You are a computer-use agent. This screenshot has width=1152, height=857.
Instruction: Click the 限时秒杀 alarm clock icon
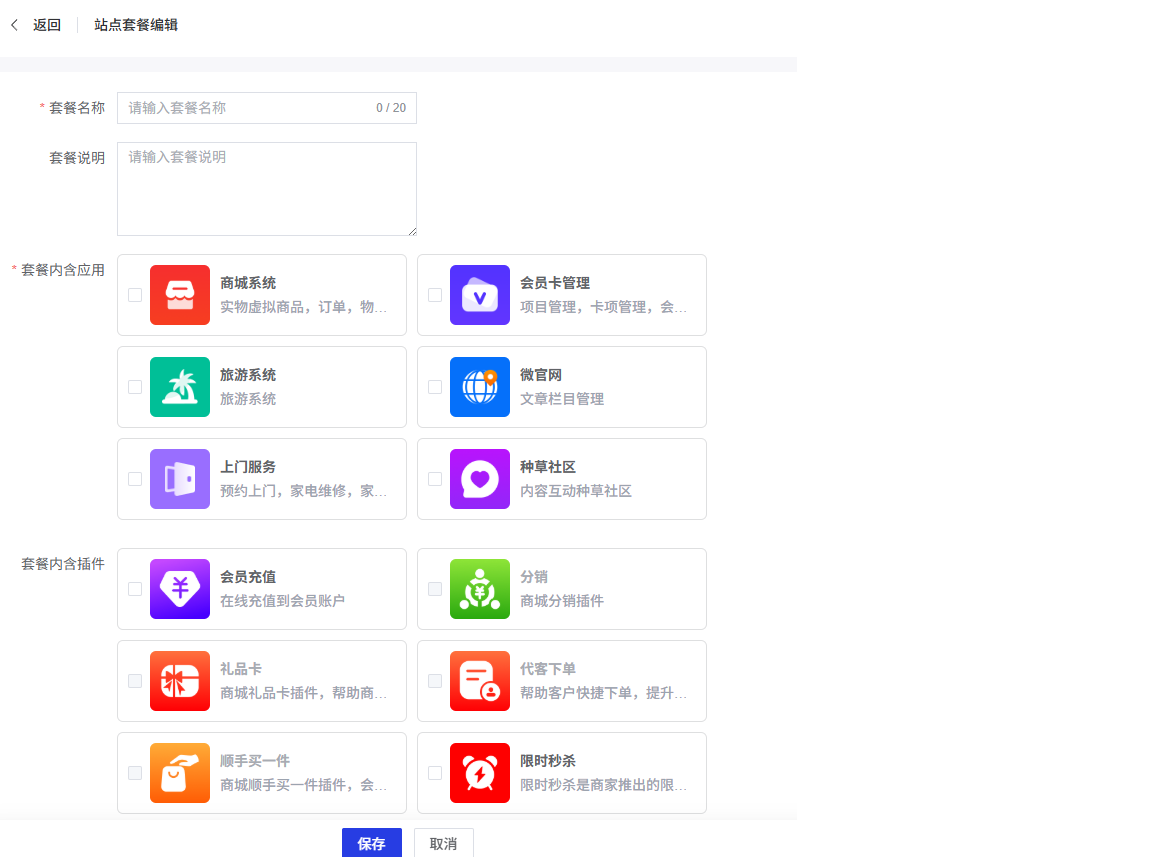click(x=480, y=773)
